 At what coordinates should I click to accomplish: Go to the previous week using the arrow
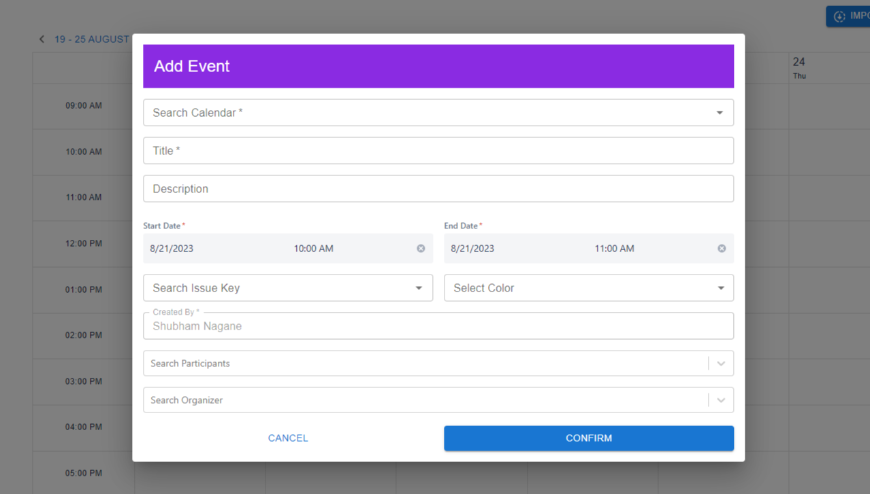(x=42, y=39)
